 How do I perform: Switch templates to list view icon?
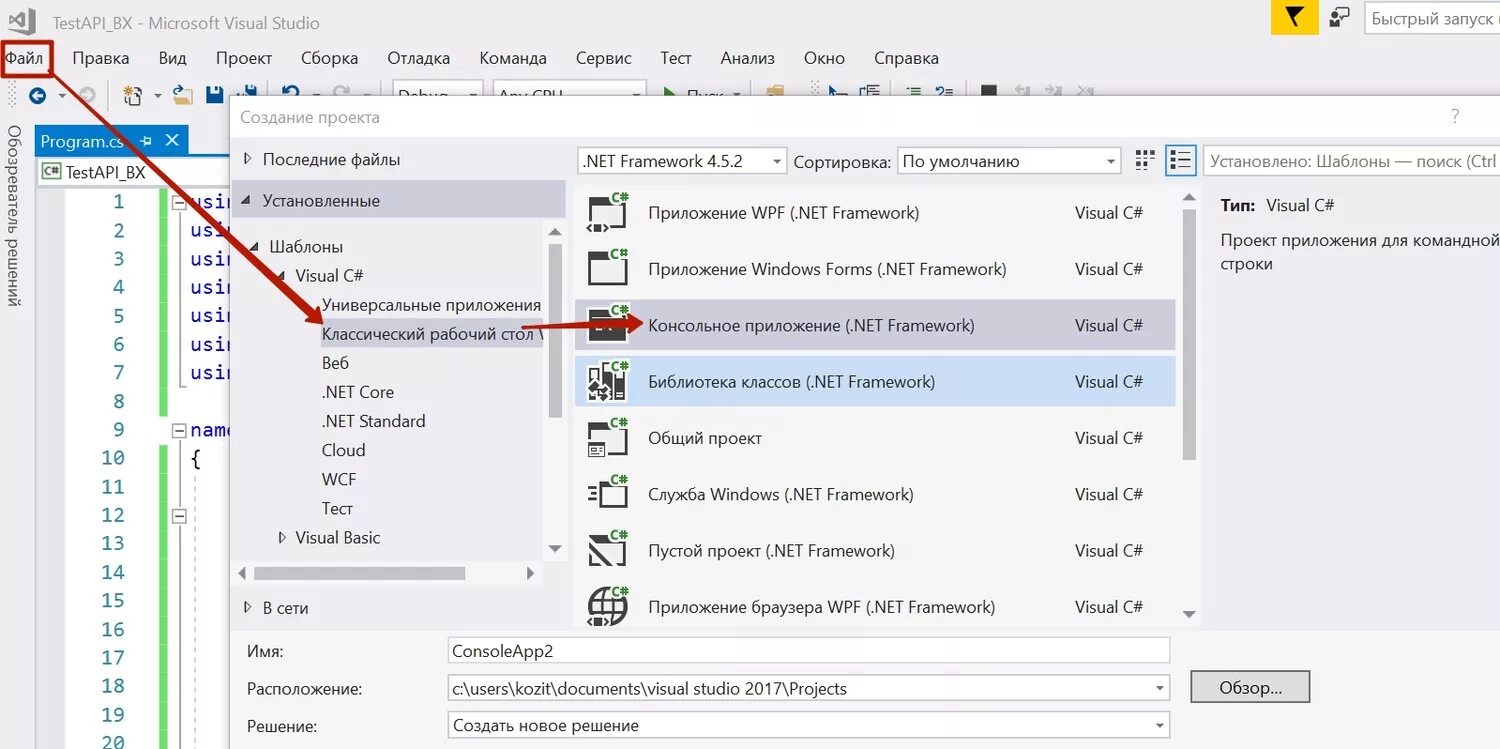(x=1181, y=160)
